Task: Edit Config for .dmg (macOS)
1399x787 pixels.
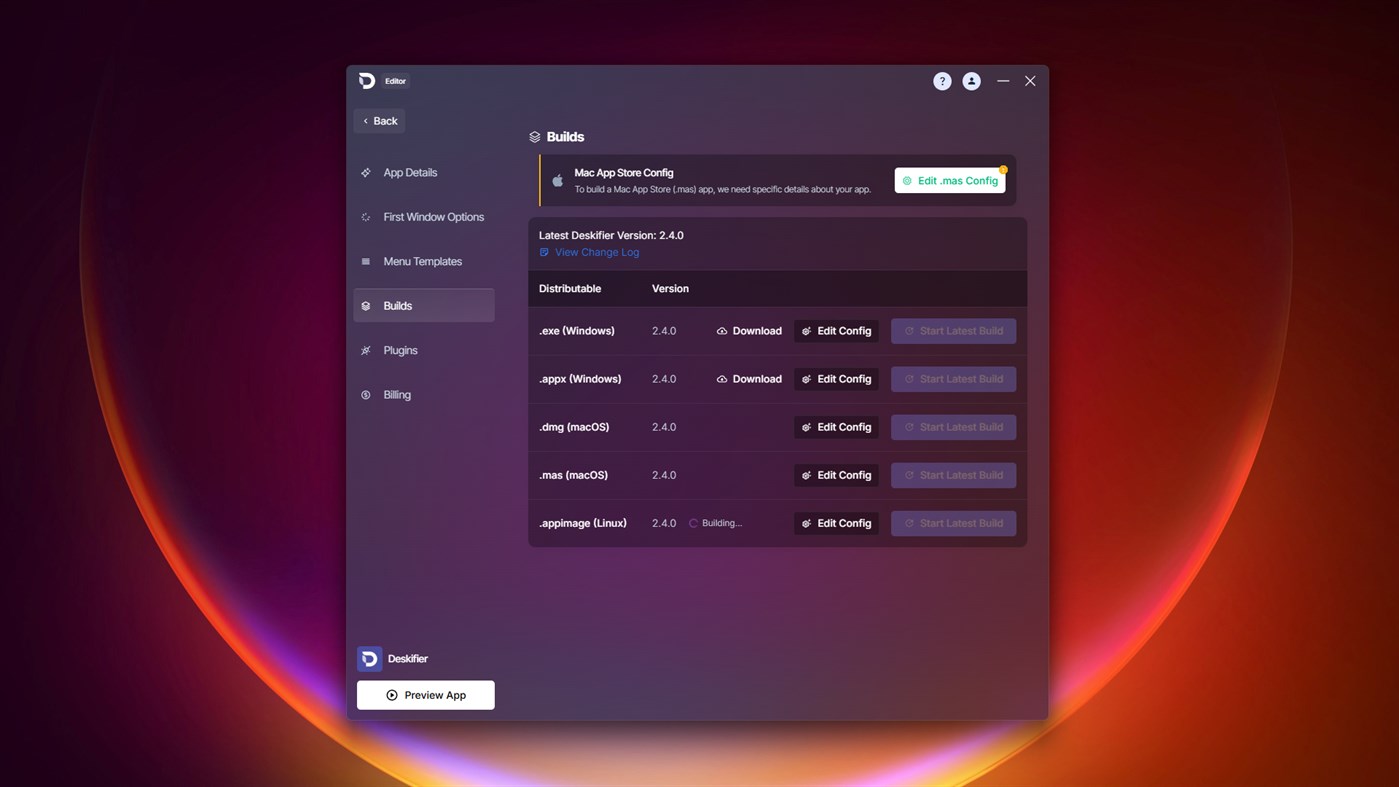Action: pyautogui.click(x=836, y=427)
